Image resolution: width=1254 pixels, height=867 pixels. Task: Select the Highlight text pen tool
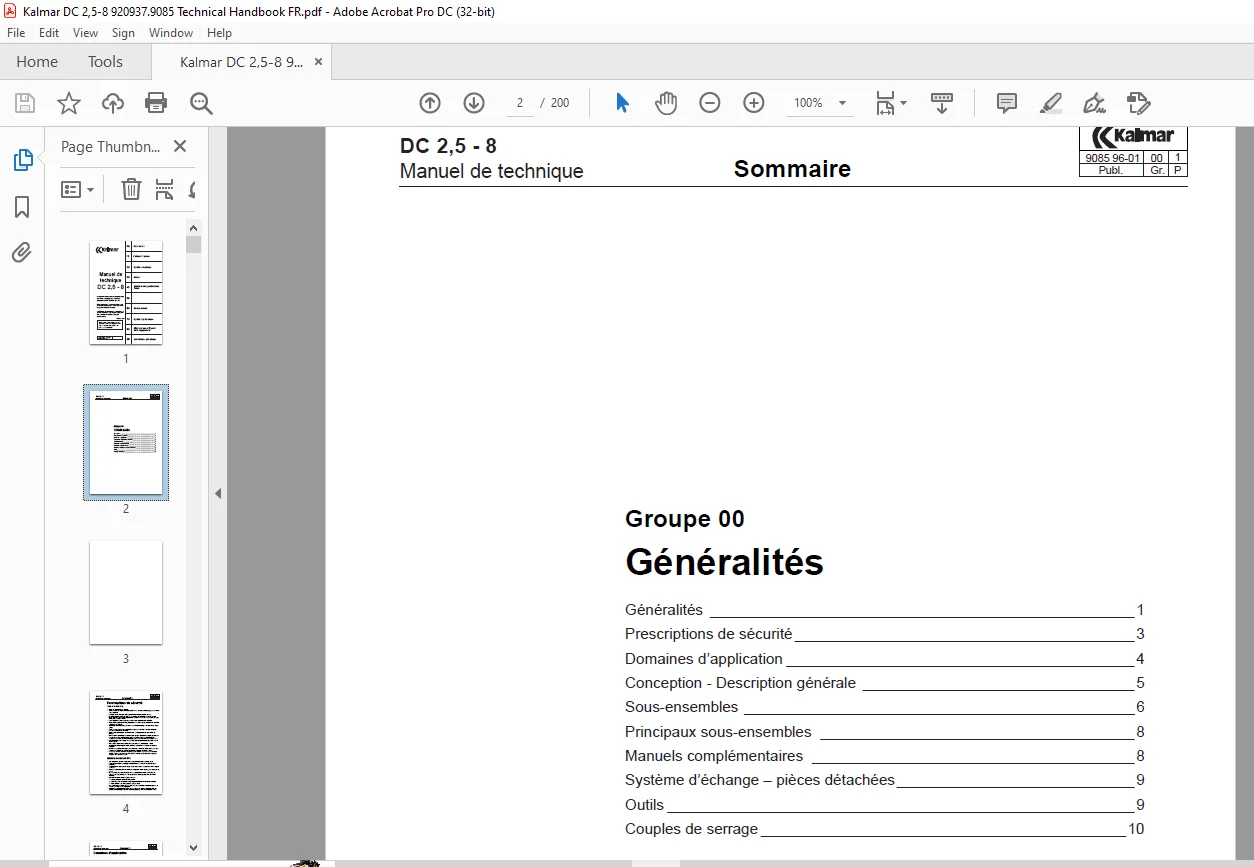pyautogui.click(x=1051, y=103)
